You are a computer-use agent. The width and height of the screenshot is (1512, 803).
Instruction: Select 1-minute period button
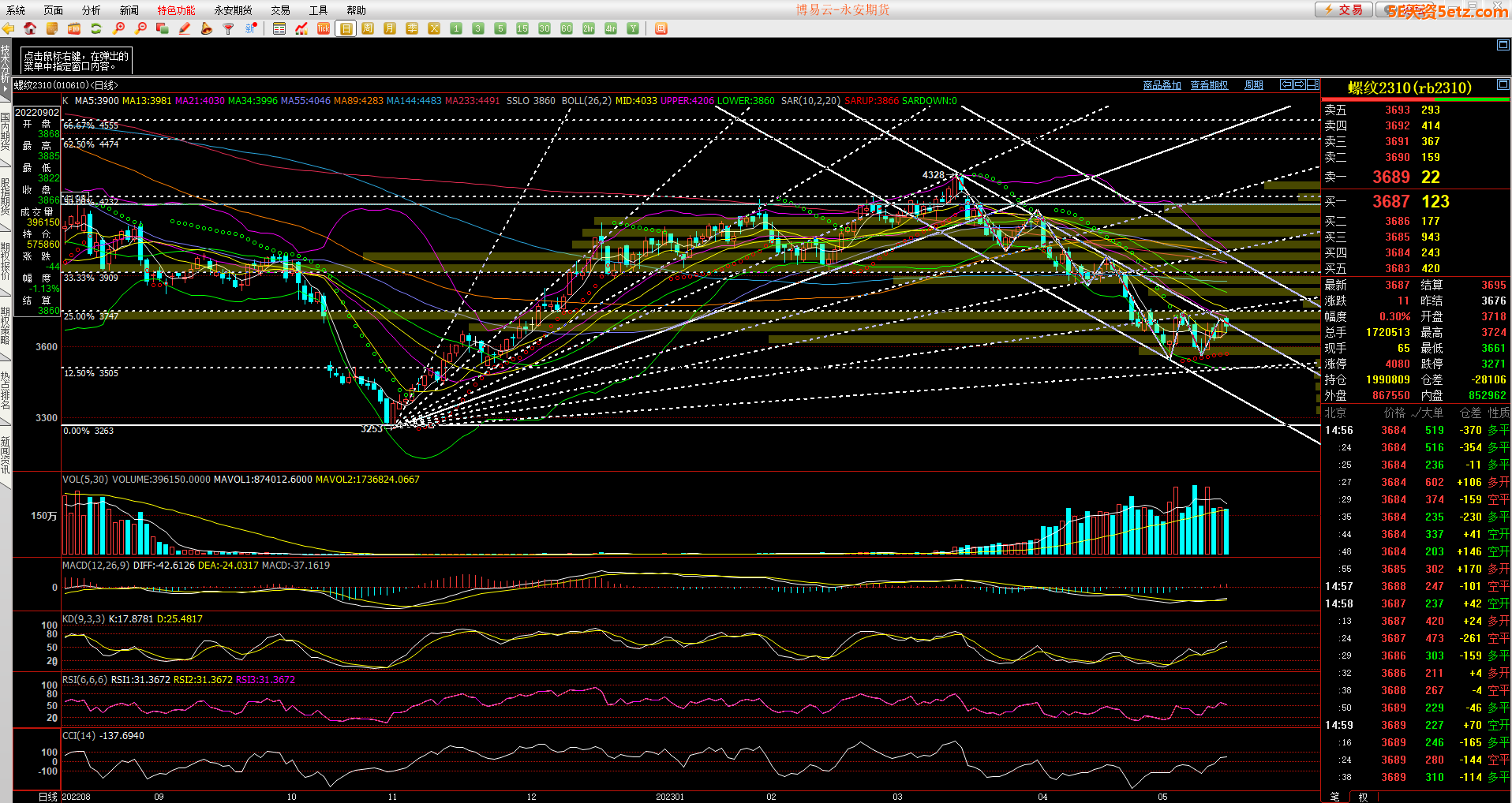coord(456,28)
